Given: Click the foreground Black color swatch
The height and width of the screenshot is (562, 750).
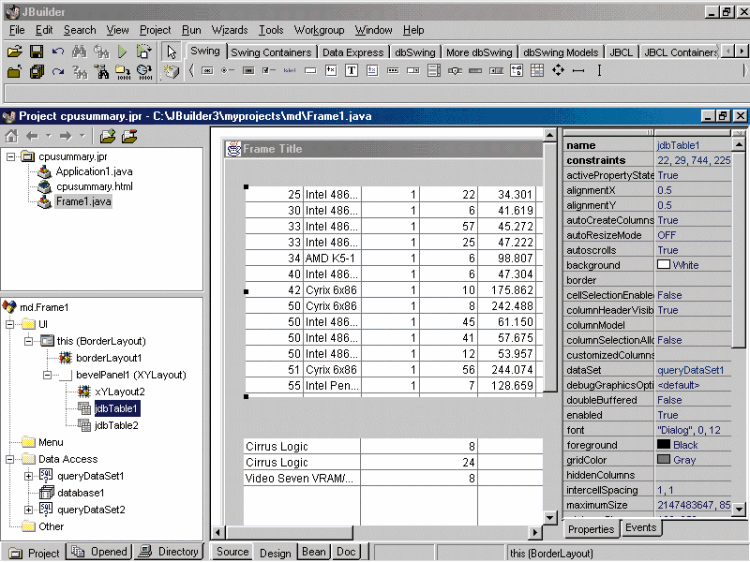Looking at the screenshot, I should click(x=663, y=444).
